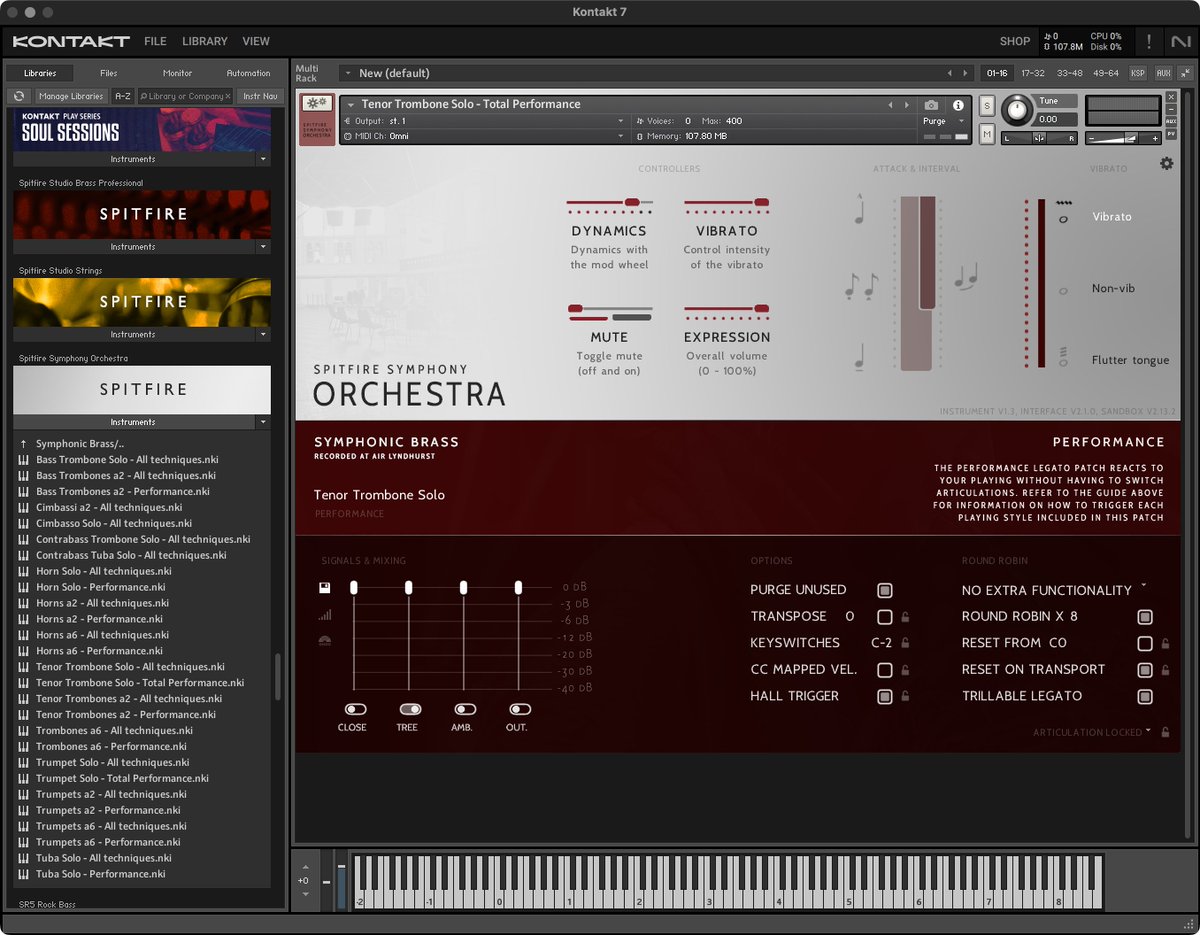The height and width of the screenshot is (935, 1200).
Task: Open the FILE menu
Action: tap(155, 41)
